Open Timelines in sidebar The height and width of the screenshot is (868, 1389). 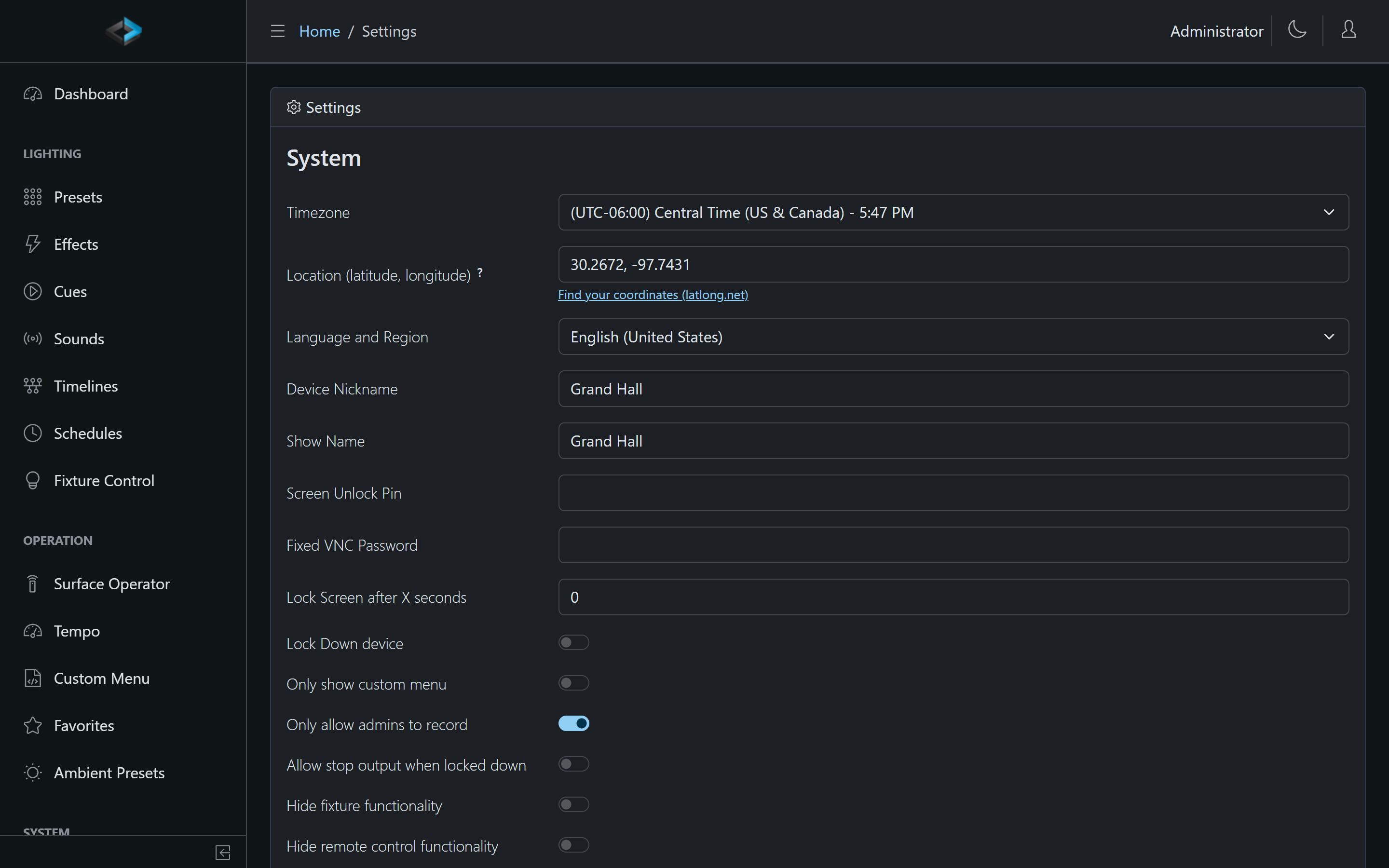pyautogui.click(x=85, y=386)
